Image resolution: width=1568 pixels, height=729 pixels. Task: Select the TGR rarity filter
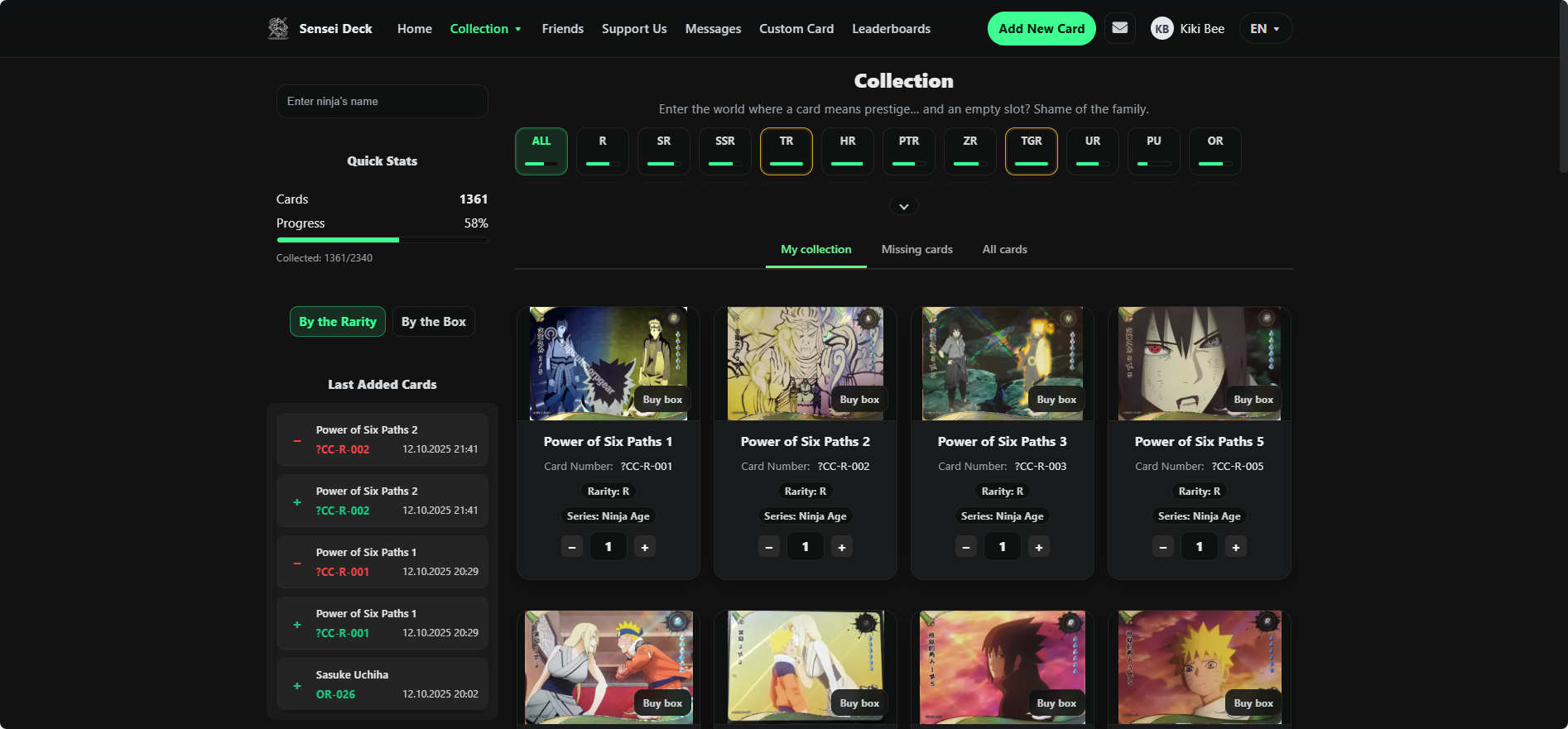click(x=1031, y=151)
